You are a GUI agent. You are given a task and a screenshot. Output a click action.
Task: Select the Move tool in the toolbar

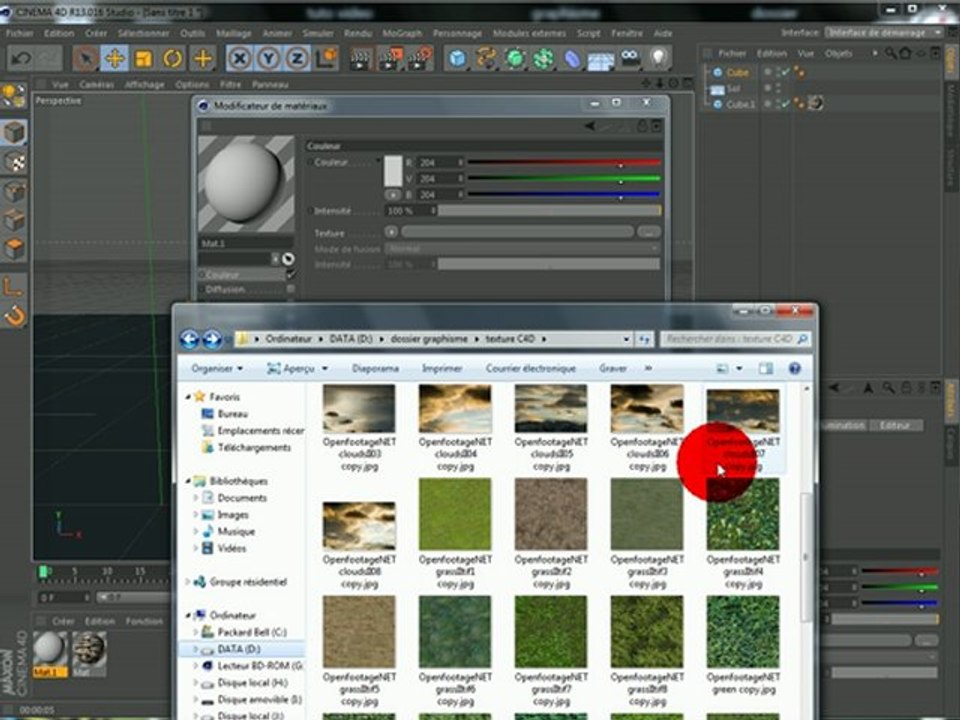114,59
